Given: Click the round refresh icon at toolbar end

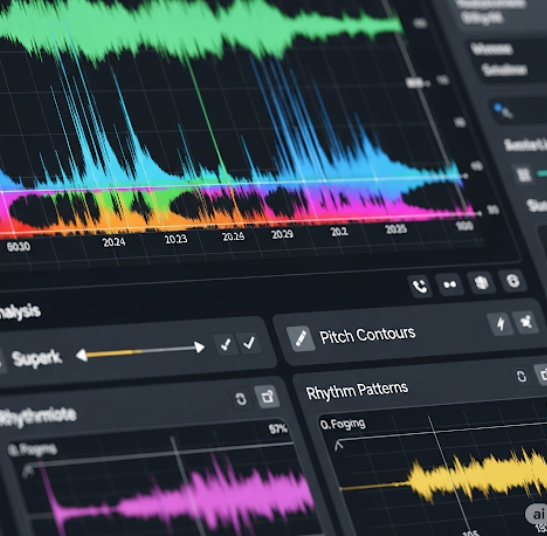Looking at the screenshot, I should [x=513, y=280].
